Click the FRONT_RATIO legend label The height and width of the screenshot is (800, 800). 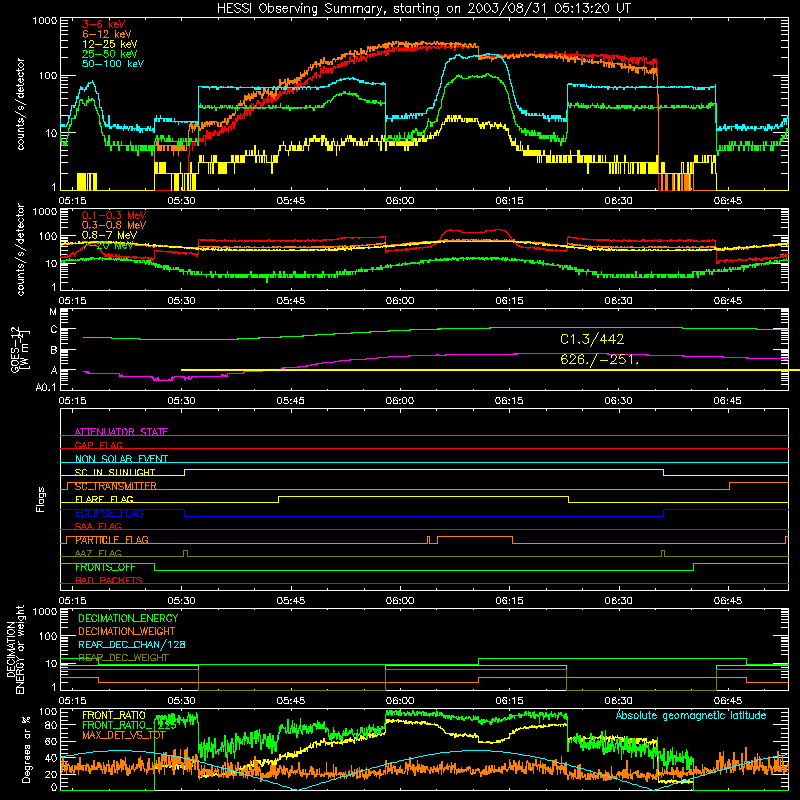click(114, 716)
